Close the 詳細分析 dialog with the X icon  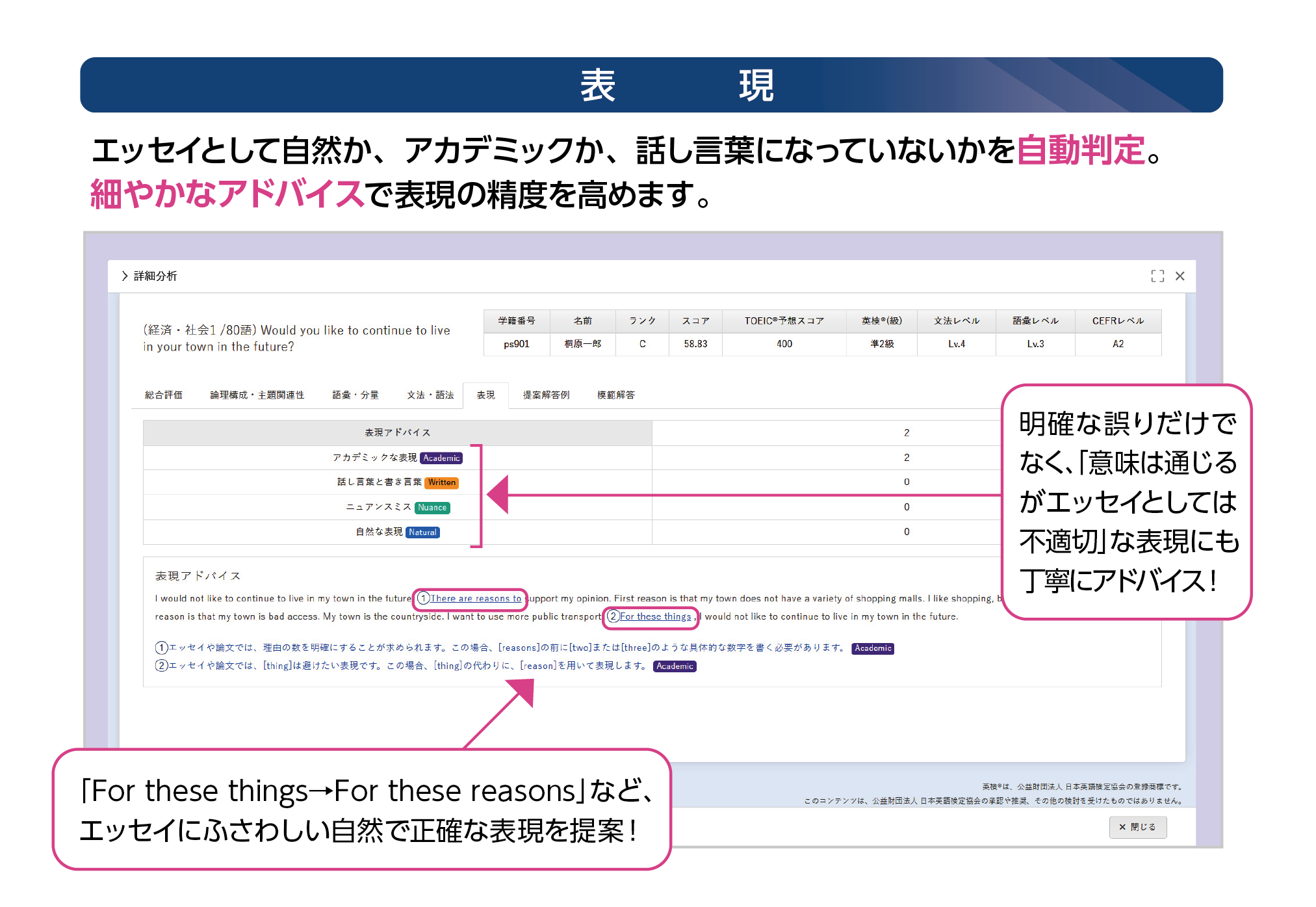click(1180, 276)
